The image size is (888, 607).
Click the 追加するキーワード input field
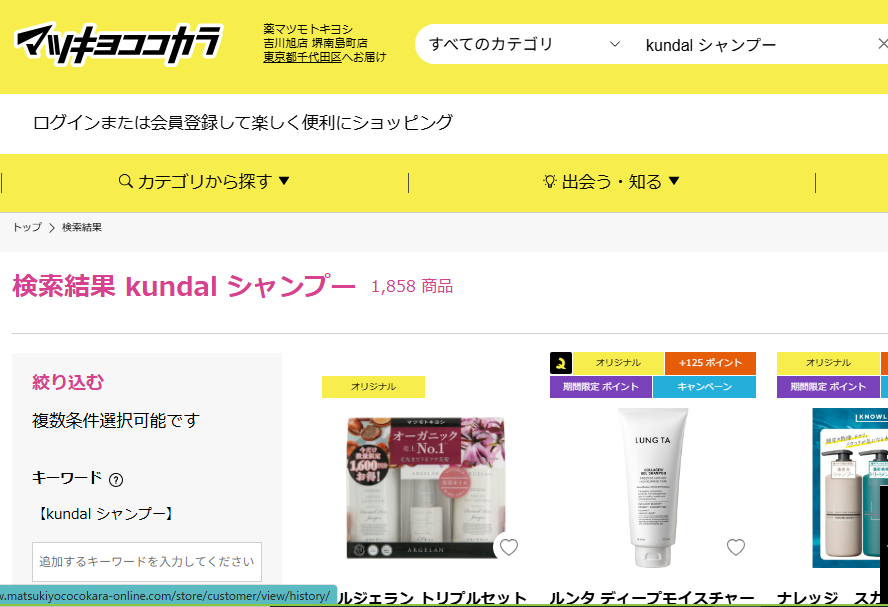(147, 562)
